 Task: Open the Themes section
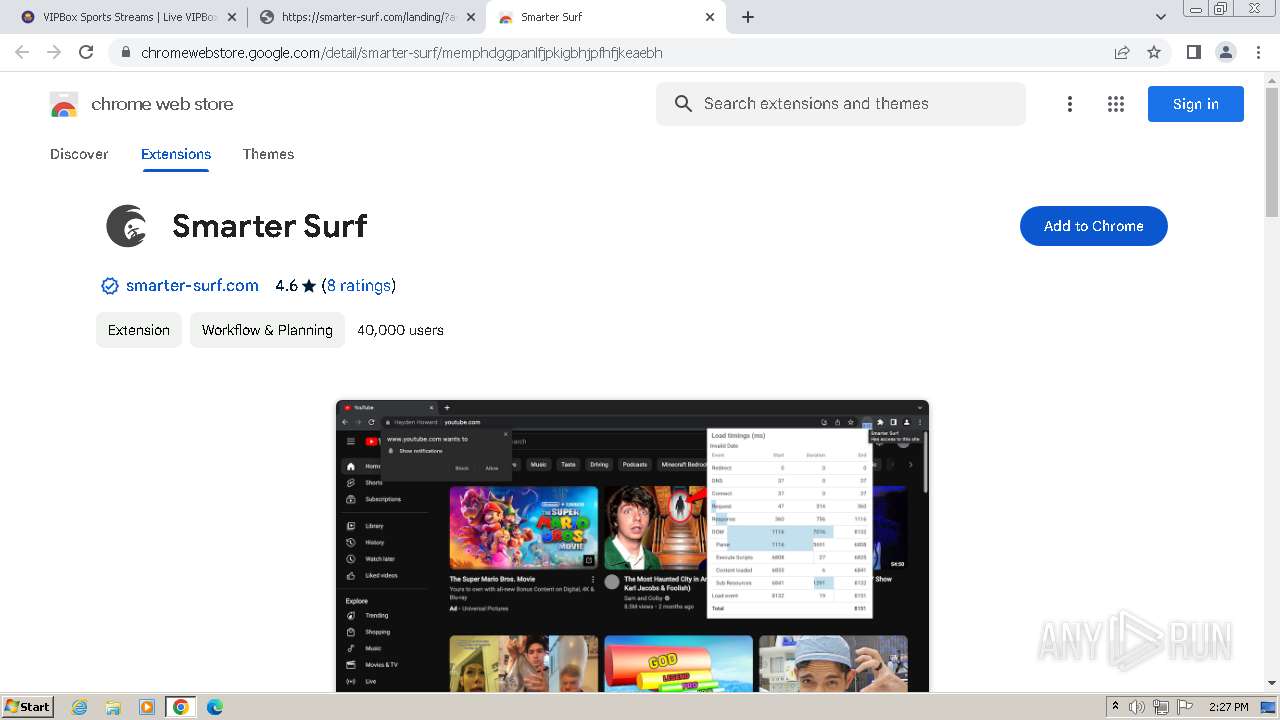coord(268,154)
